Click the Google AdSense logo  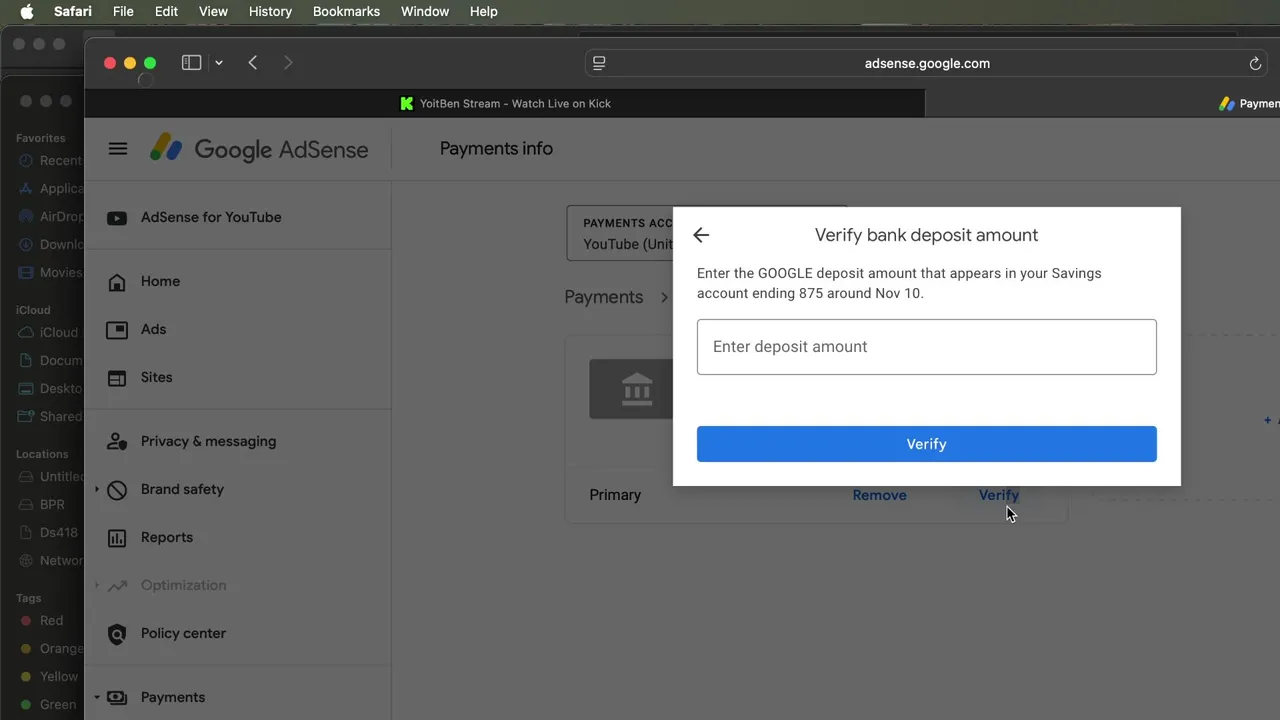click(x=259, y=149)
